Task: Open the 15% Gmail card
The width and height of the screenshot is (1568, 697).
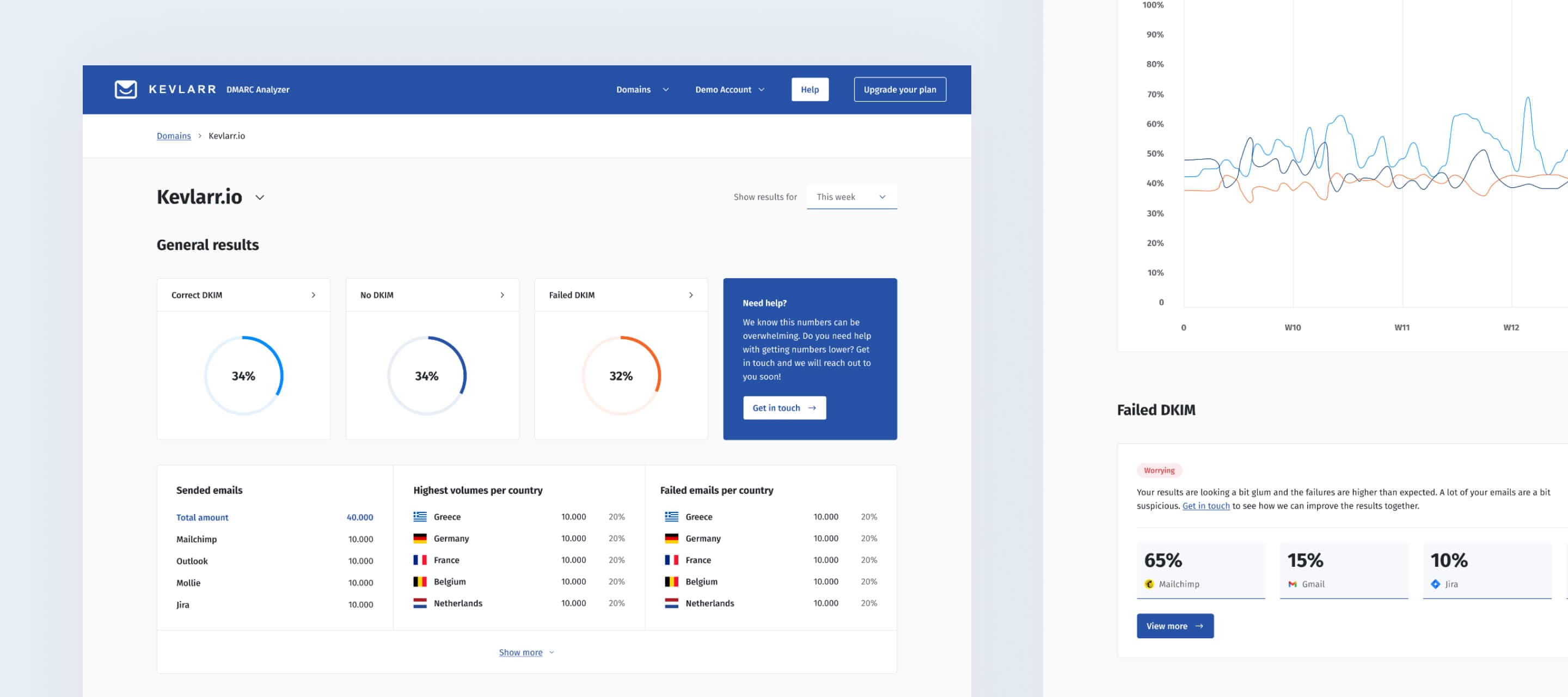Action: pyautogui.click(x=1344, y=570)
